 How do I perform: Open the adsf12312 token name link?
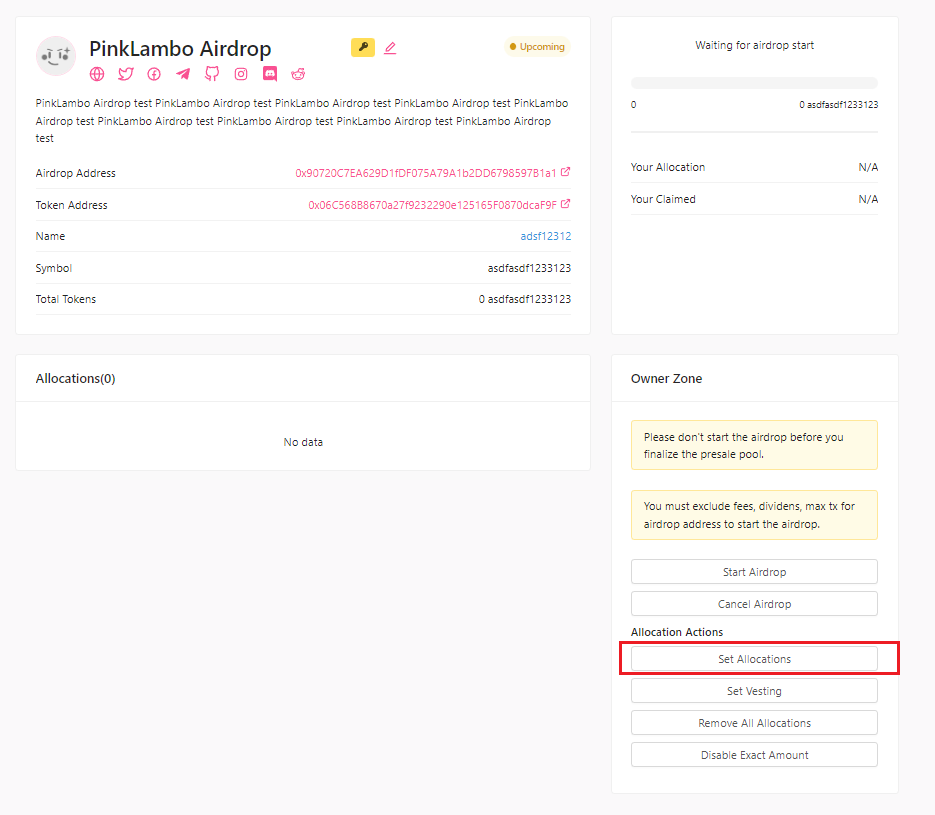(546, 236)
